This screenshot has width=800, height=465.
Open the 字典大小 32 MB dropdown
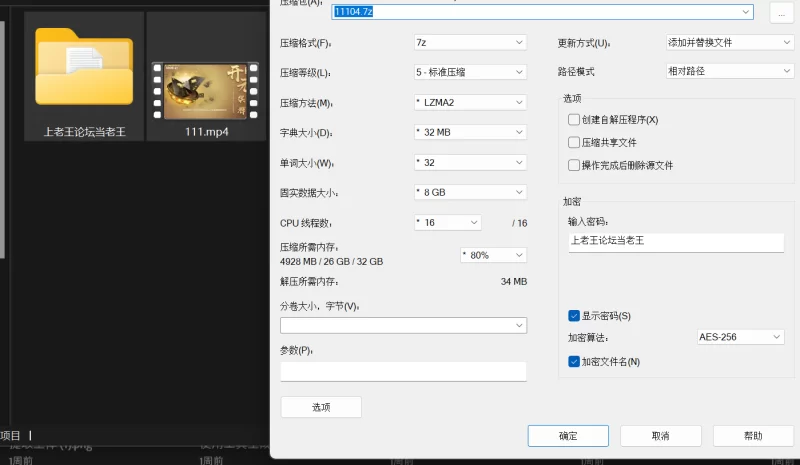point(470,132)
